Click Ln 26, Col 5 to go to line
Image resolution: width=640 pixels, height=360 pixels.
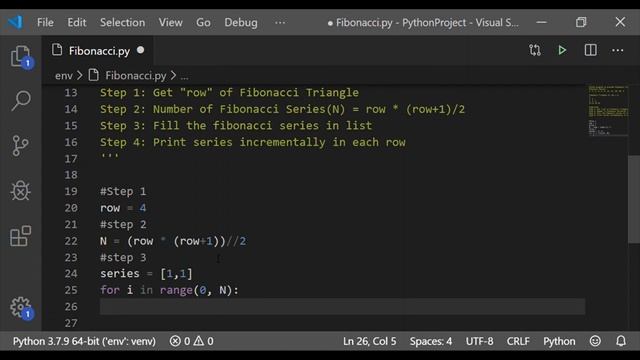(369, 341)
